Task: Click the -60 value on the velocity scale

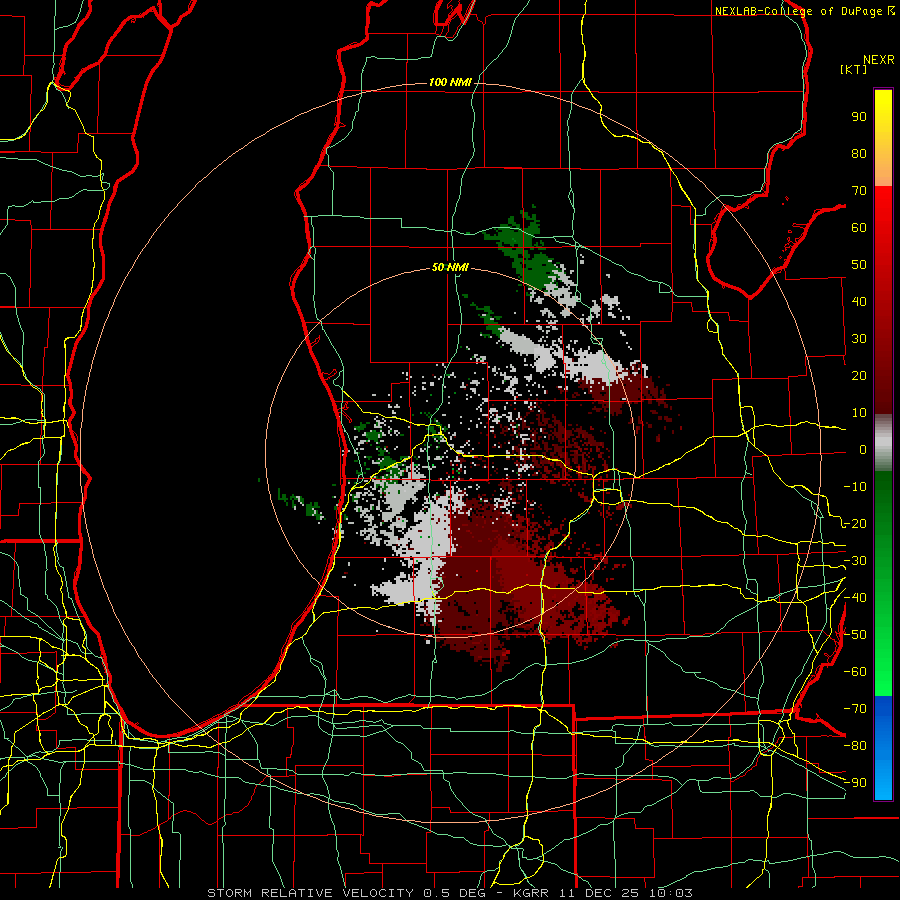Action: (x=855, y=672)
